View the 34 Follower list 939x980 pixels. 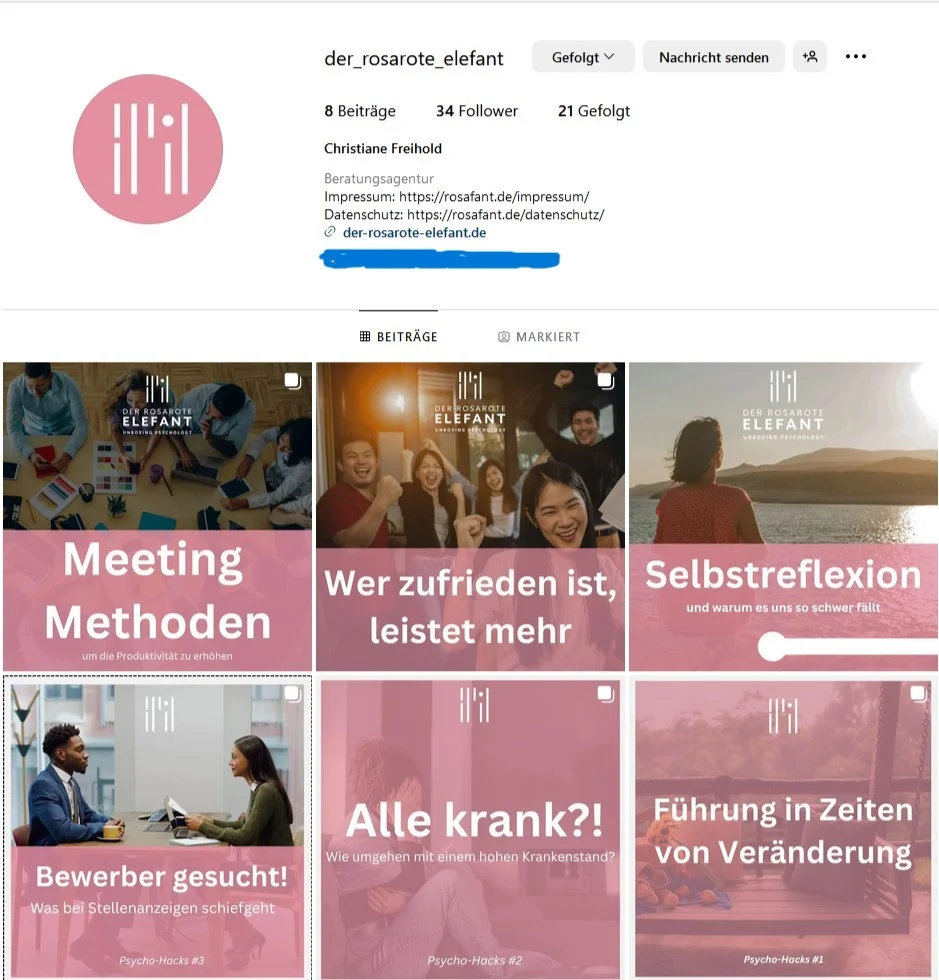pos(477,111)
